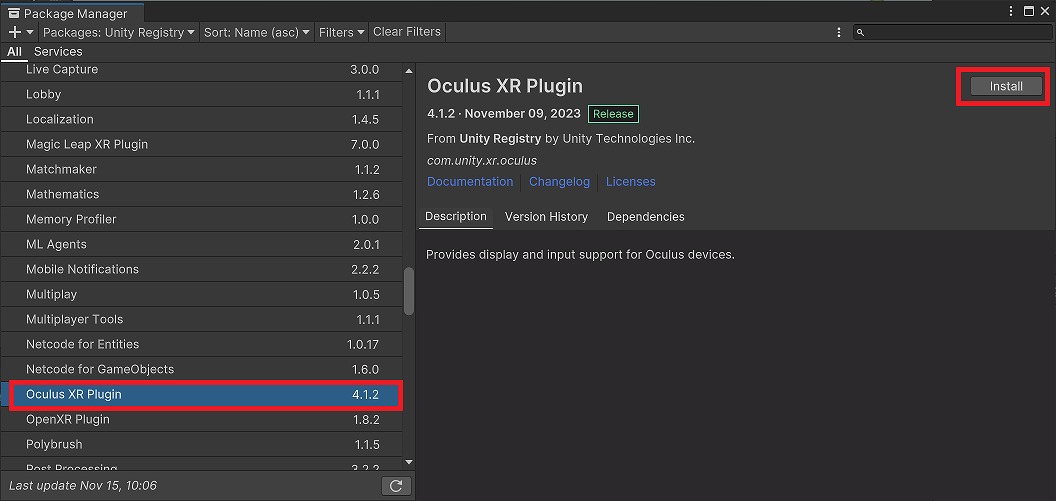Switch to the Services tab
The image size is (1056, 501).
click(58, 52)
